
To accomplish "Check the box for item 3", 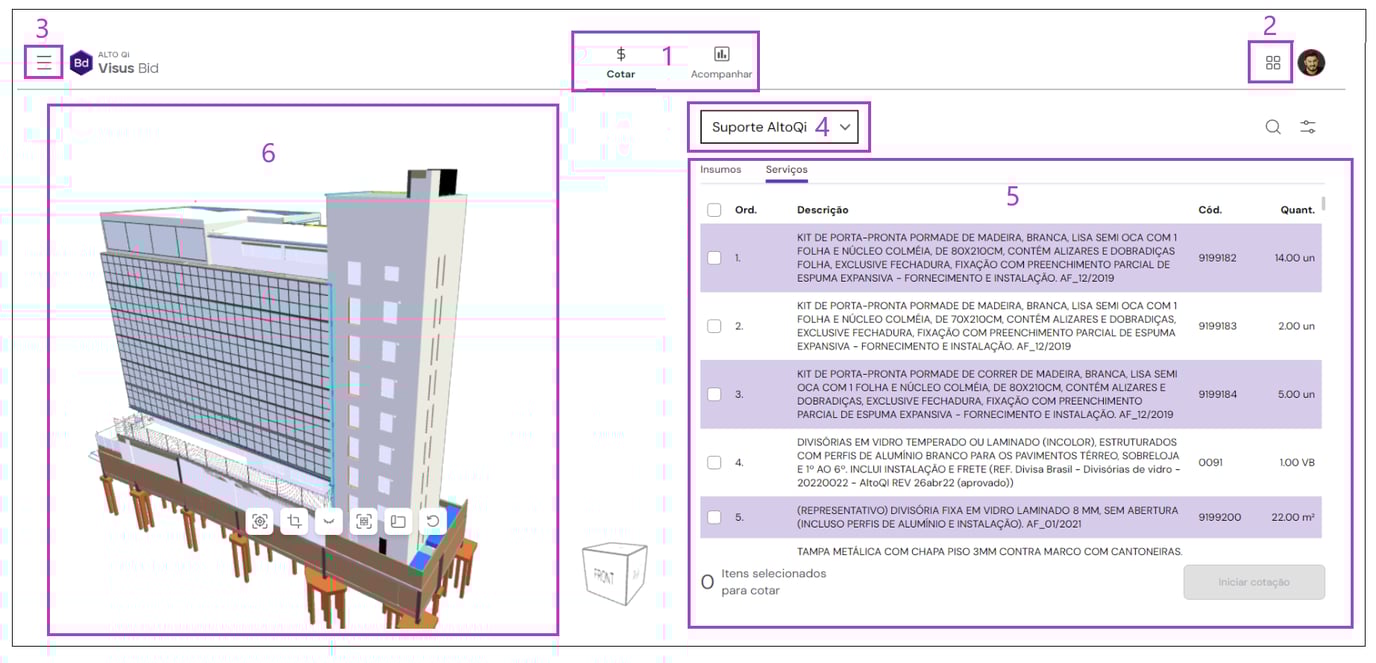I will click(714, 394).
